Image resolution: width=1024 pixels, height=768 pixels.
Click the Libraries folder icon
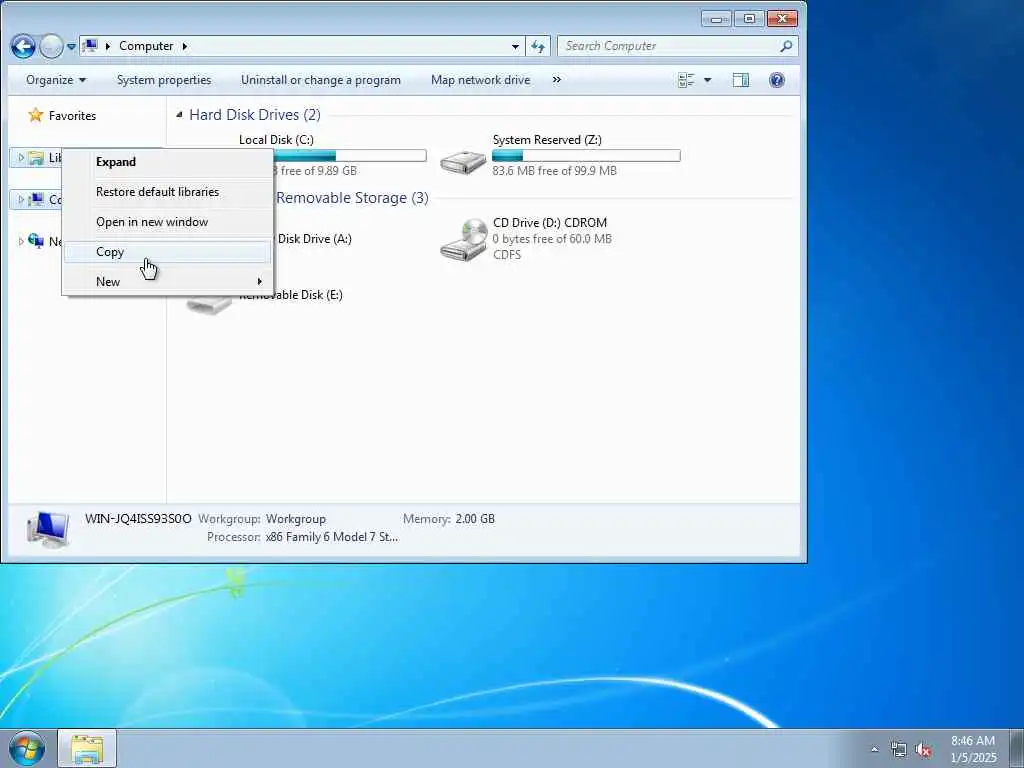(x=36, y=157)
